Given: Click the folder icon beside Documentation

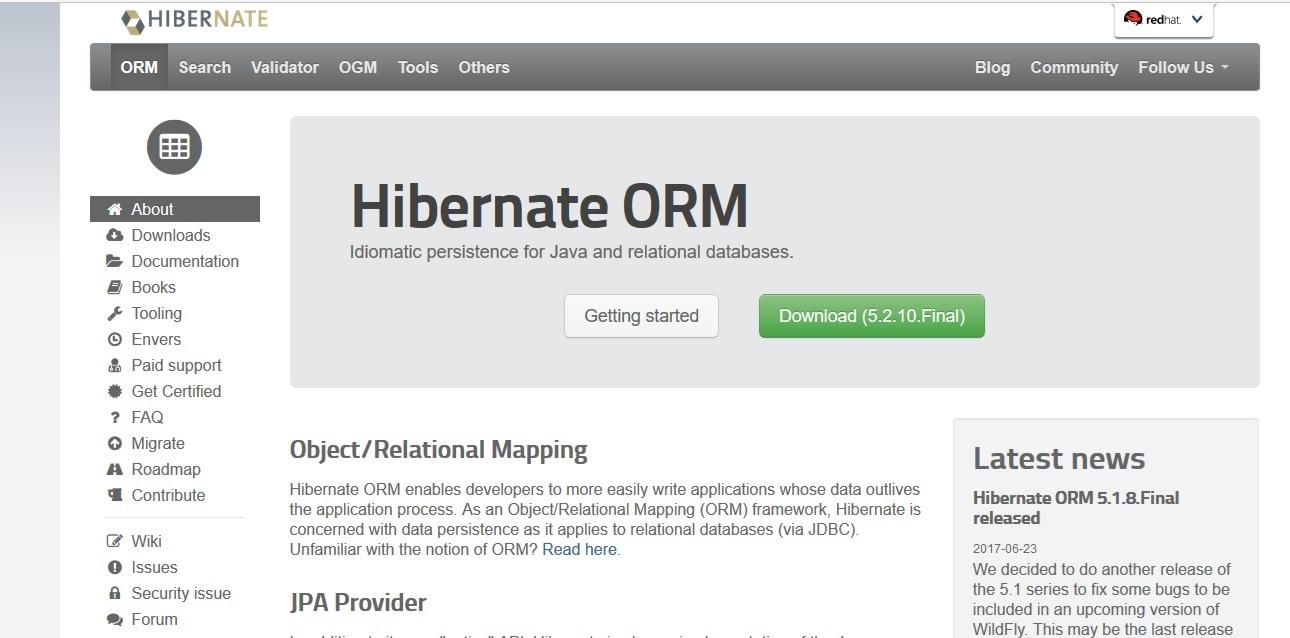Looking at the screenshot, I should click(x=114, y=261).
